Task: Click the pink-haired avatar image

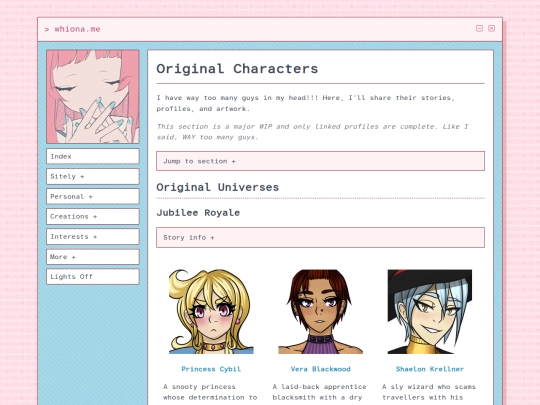Action: point(93,96)
